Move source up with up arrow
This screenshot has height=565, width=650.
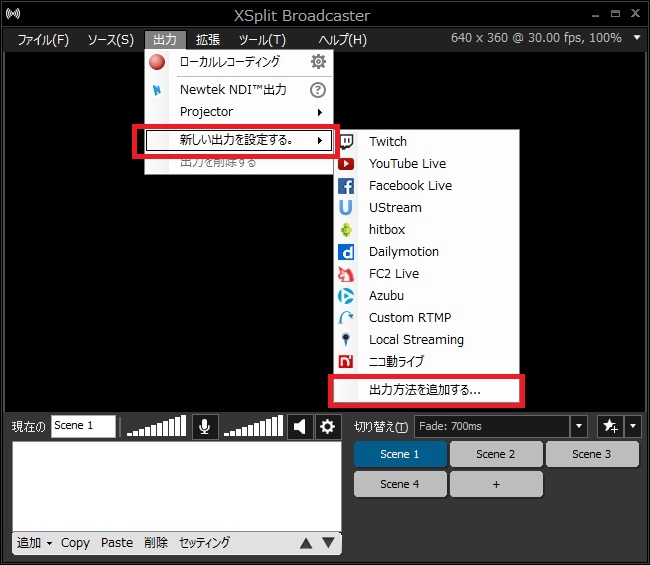click(x=306, y=543)
